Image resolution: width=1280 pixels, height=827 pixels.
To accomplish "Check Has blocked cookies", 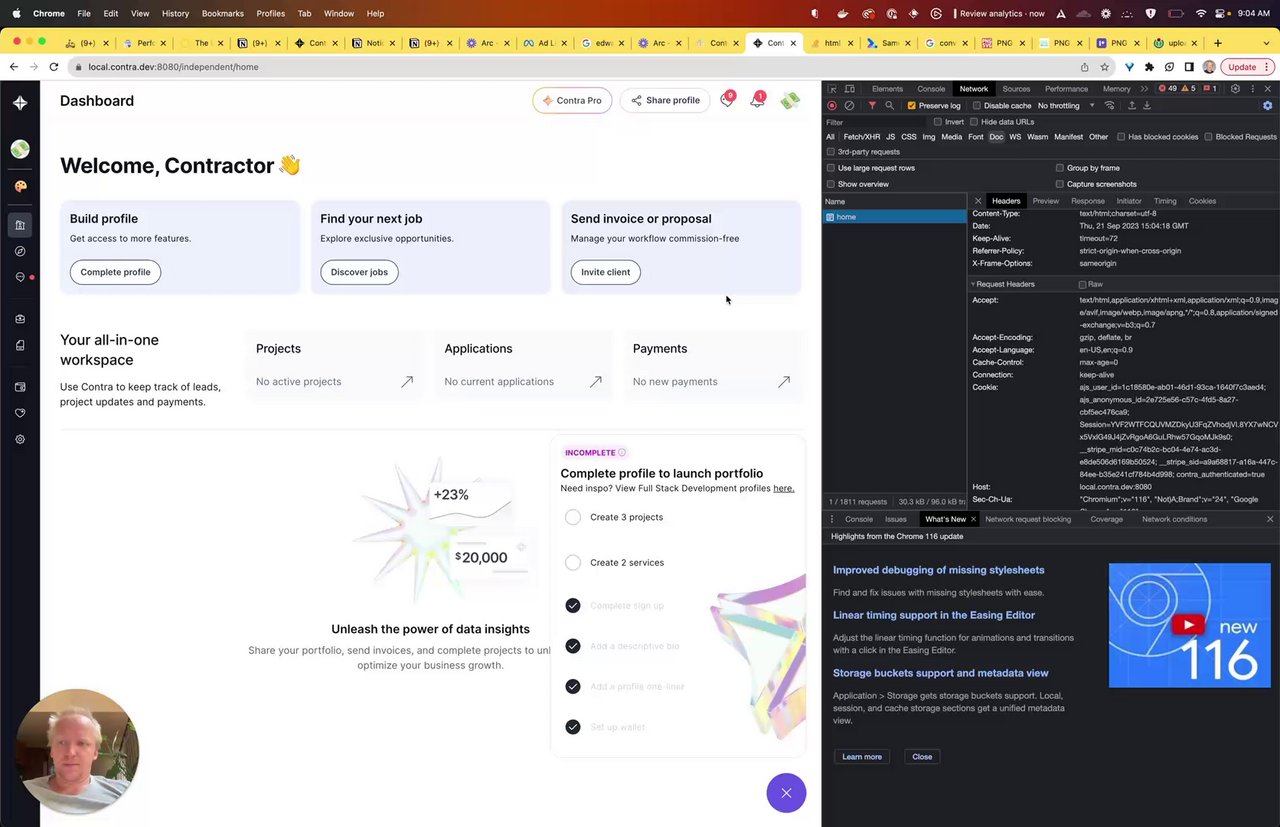I will [1121, 137].
